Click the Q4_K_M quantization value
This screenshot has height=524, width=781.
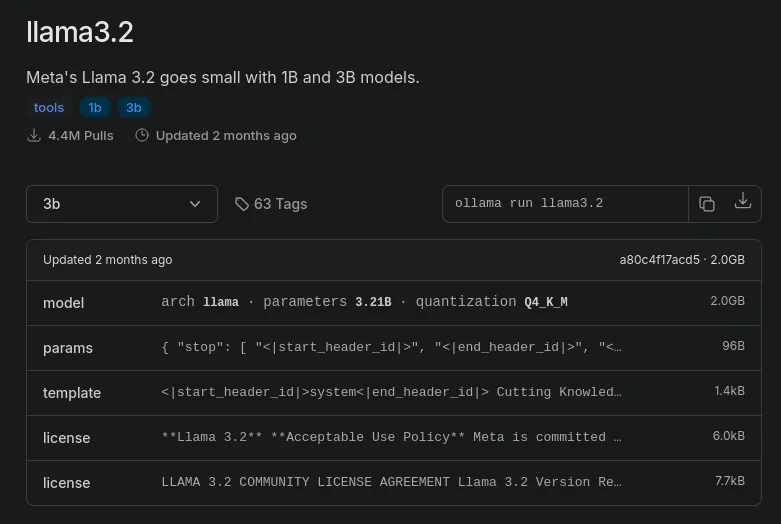click(546, 302)
